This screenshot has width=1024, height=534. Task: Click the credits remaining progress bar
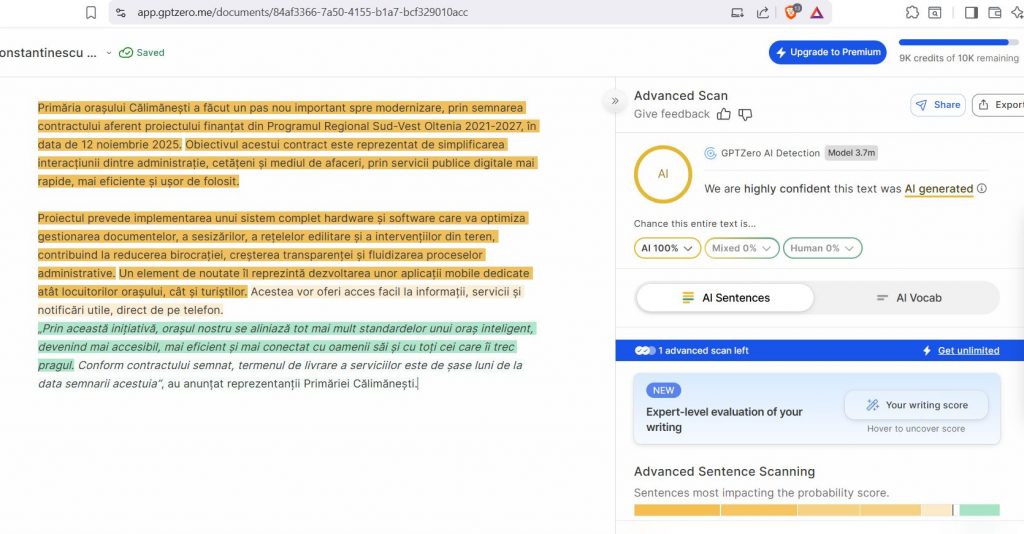click(x=953, y=43)
